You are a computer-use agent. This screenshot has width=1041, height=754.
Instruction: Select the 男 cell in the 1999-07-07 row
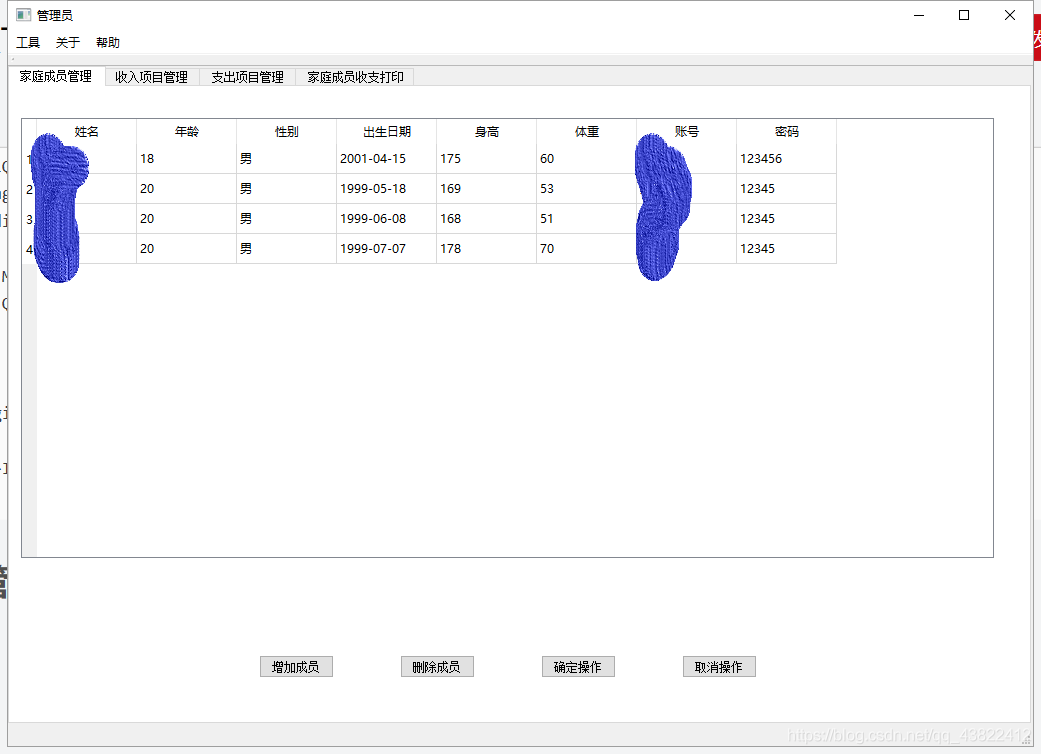click(287, 248)
